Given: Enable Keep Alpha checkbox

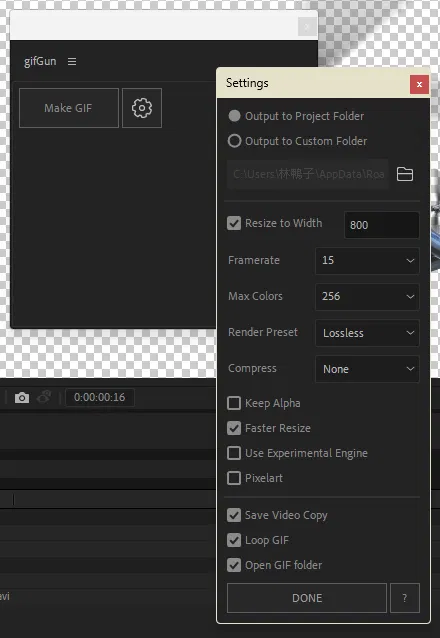Looking at the screenshot, I should coord(234,403).
